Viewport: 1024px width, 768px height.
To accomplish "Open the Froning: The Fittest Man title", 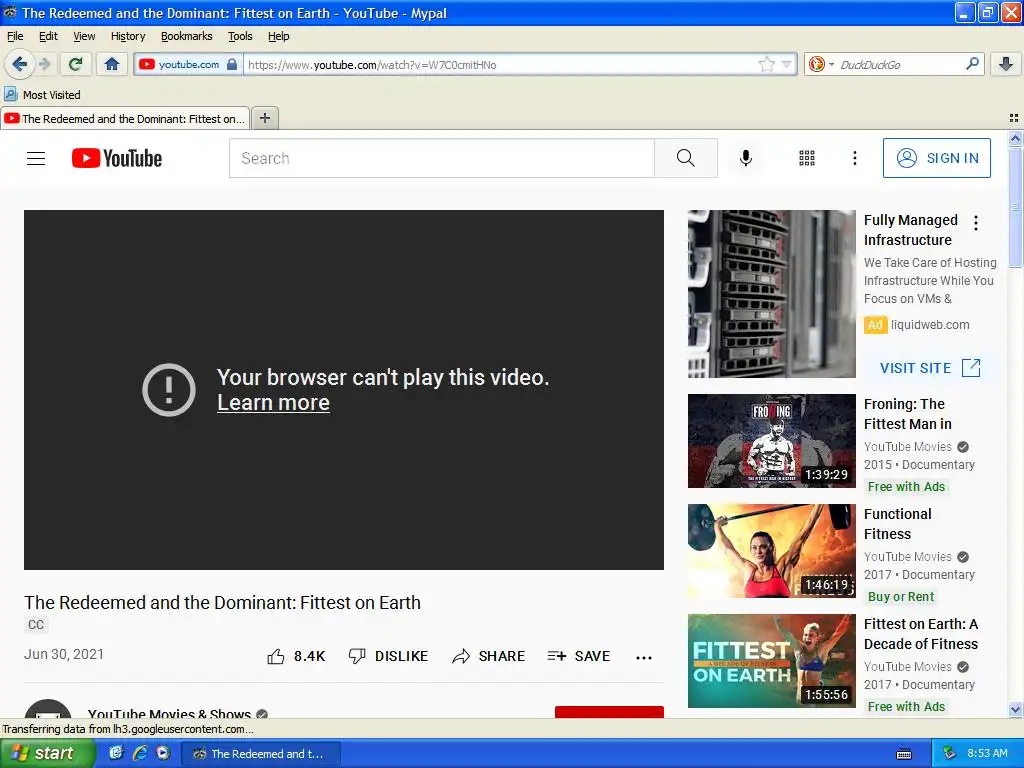I will coord(908,414).
